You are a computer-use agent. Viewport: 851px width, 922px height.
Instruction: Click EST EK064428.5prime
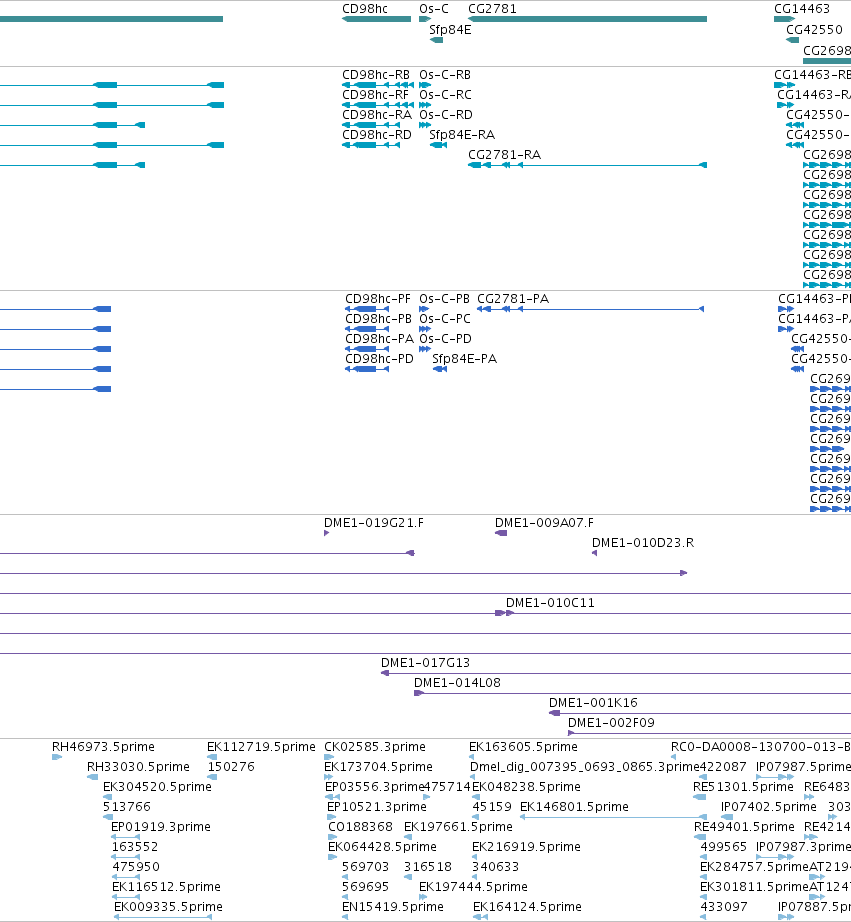click(x=382, y=847)
